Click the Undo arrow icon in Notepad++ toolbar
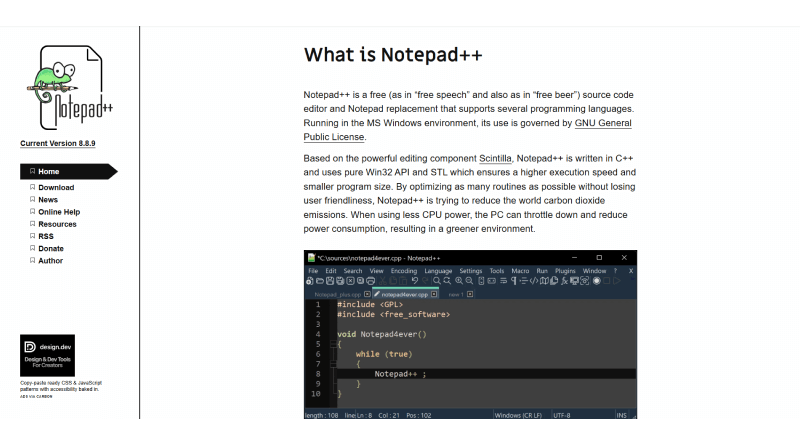800x445 pixels. [415, 281]
